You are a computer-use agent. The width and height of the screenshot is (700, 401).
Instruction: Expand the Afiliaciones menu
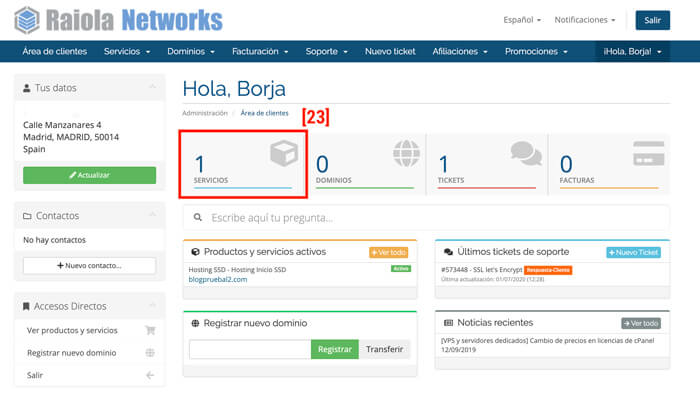pyautogui.click(x=460, y=51)
